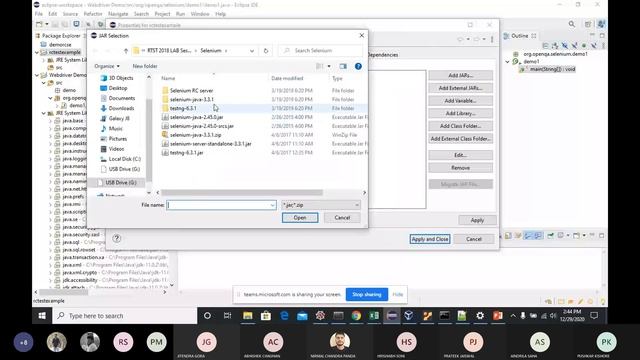The image size is (640, 360).
Task: Cancel the JAR Selection dialog
Action: click(342, 218)
